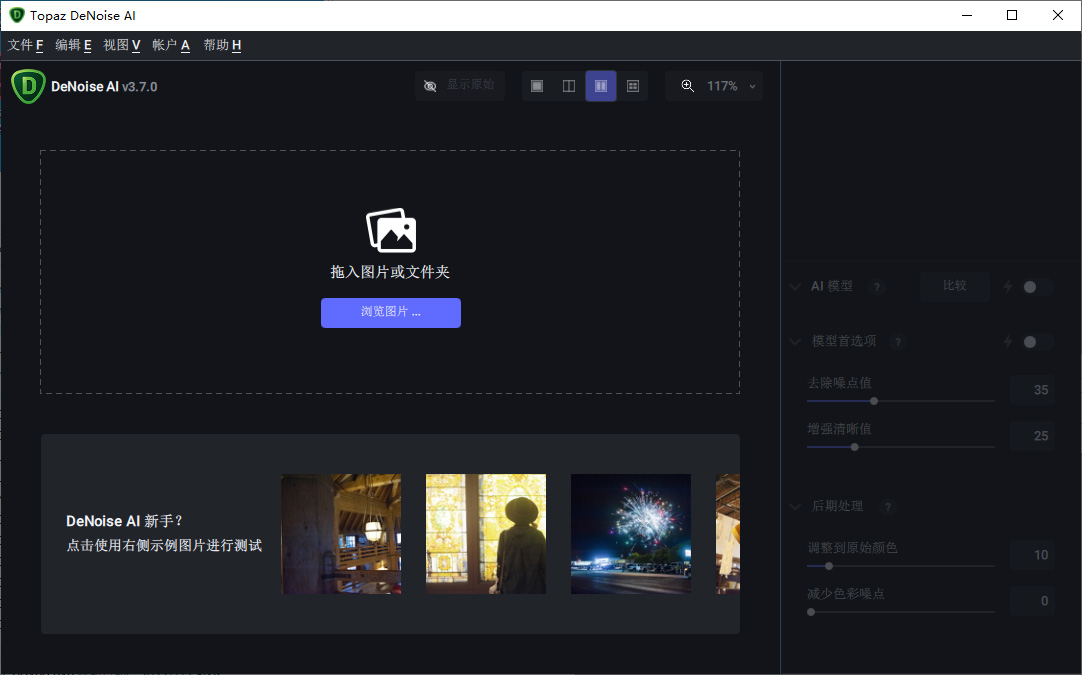Image resolution: width=1082 pixels, height=675 pixels.
Task: Click the lightning icon in the 模型首选项 row
Action: coord(1007,342)
